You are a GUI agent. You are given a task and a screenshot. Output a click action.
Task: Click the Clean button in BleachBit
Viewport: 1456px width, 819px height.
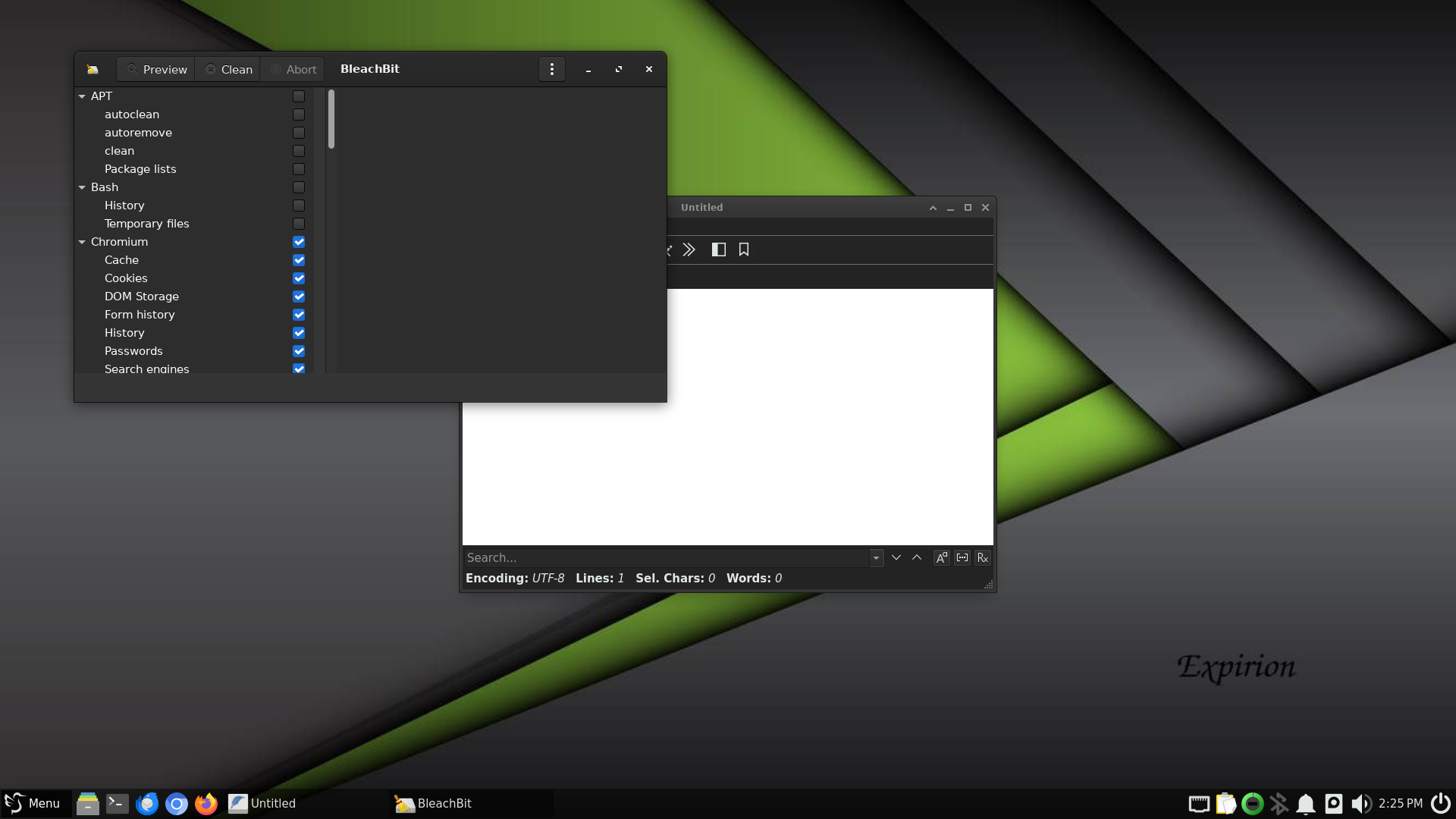[x=228, y=69]
